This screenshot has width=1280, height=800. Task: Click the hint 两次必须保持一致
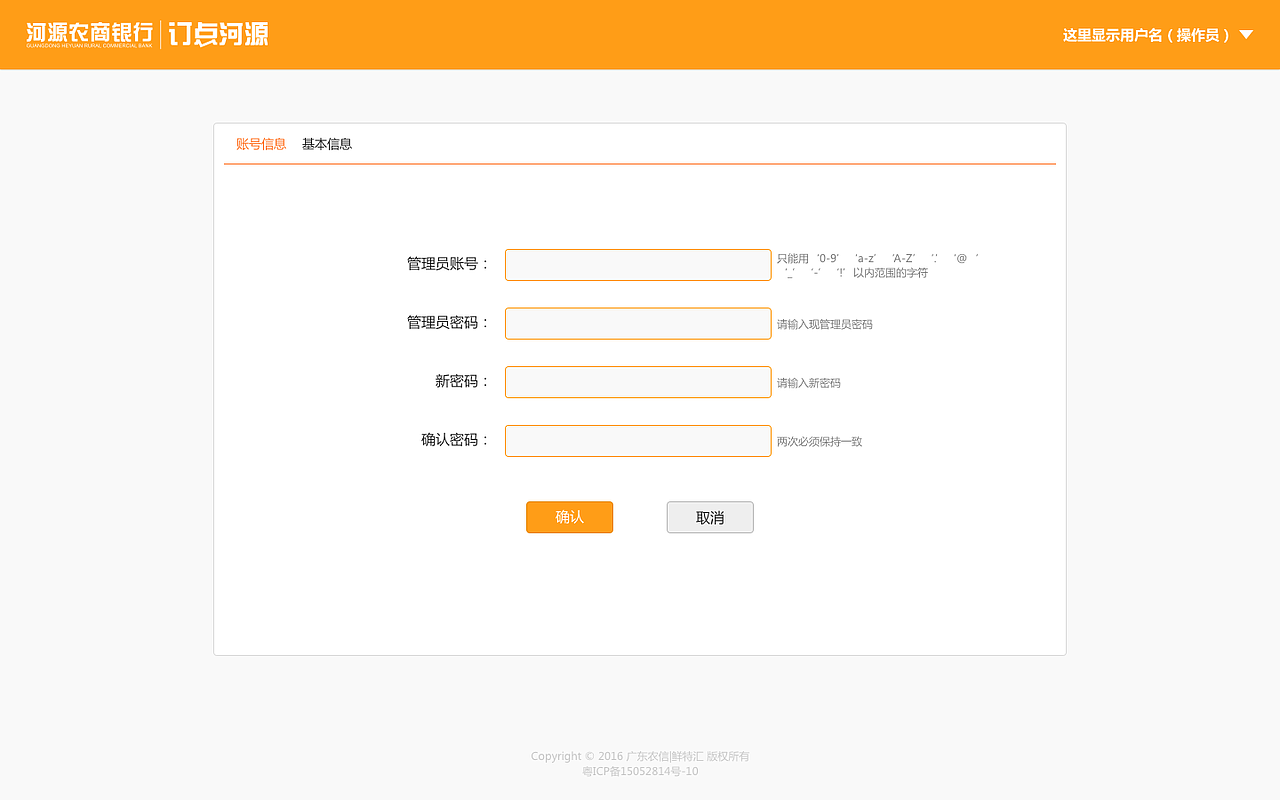[820, 442]
